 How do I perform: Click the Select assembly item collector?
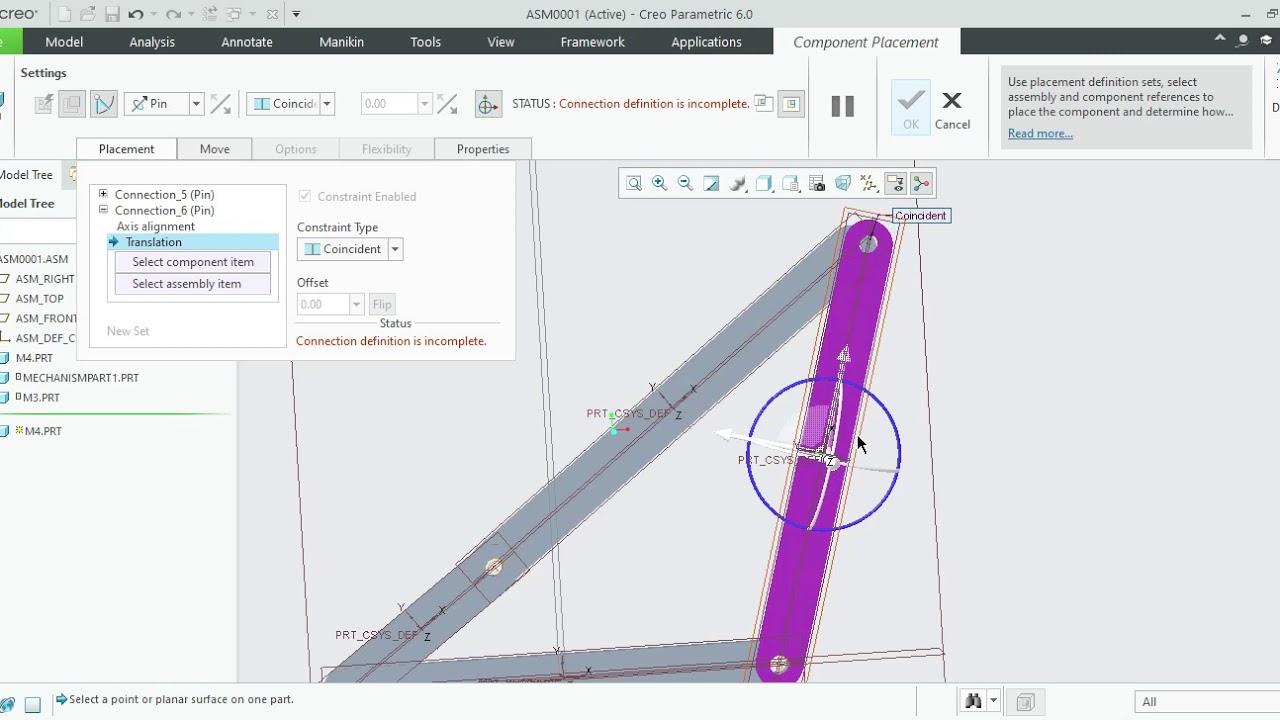tap(187, 284)
